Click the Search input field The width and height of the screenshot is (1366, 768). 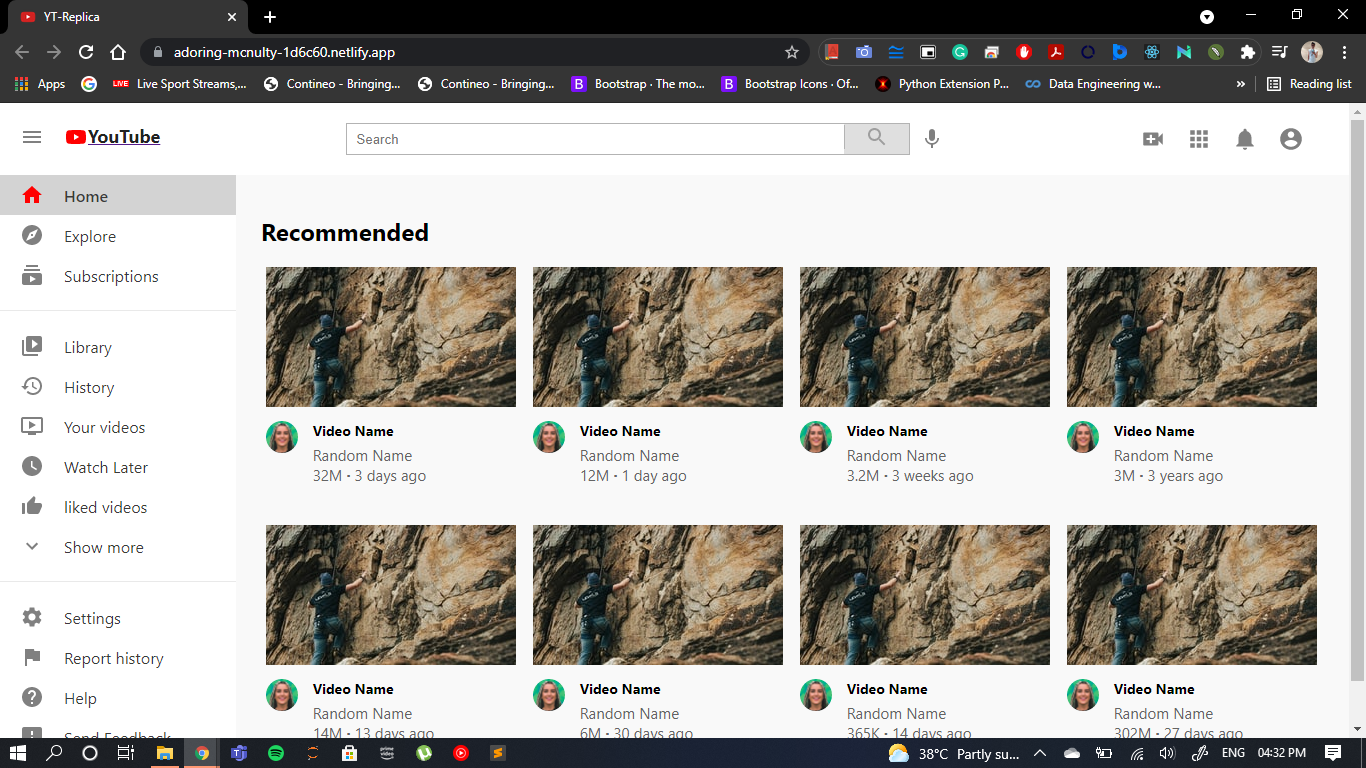595,139
